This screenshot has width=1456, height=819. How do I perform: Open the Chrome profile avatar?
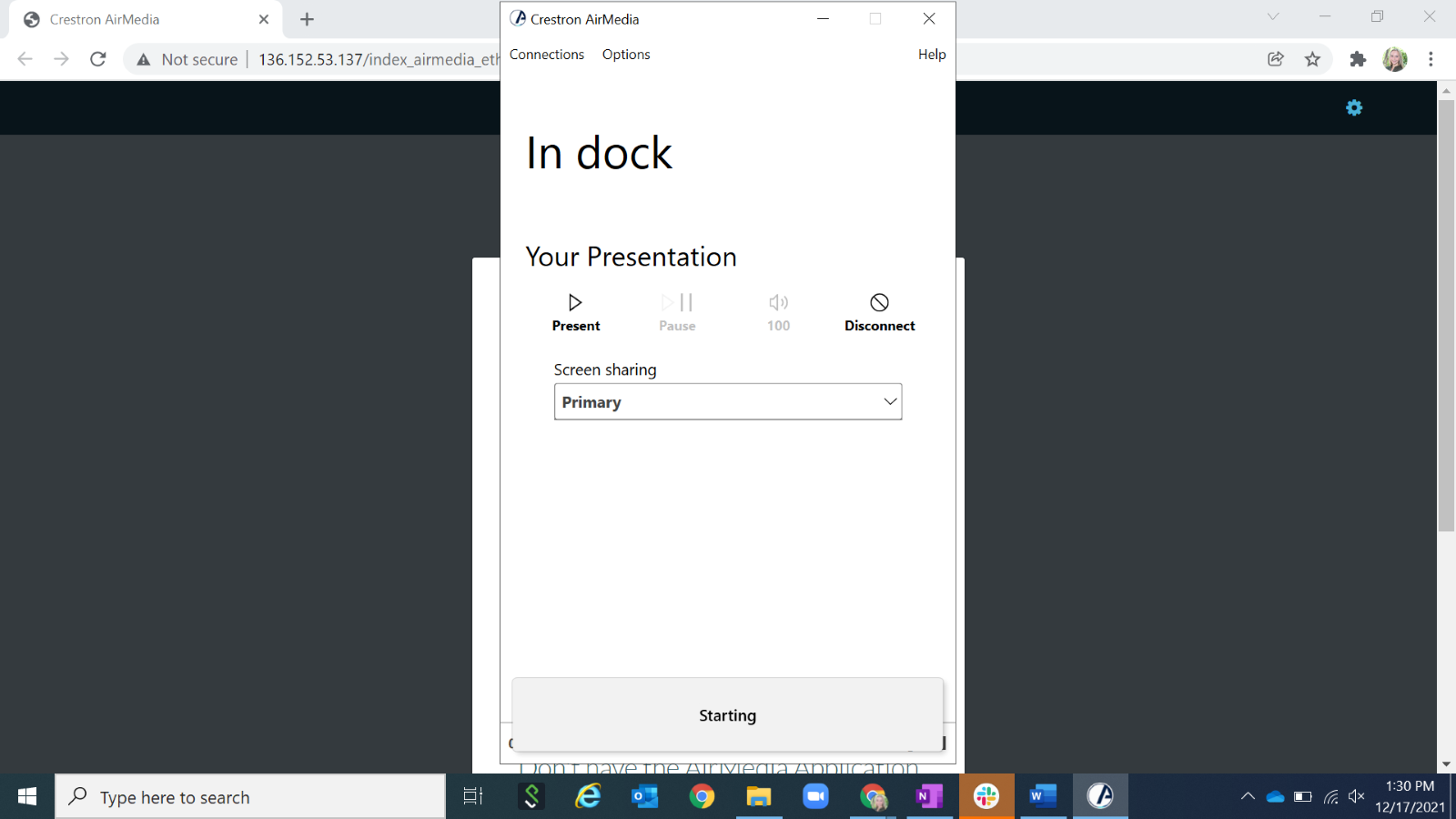[x=1395, y=59]
